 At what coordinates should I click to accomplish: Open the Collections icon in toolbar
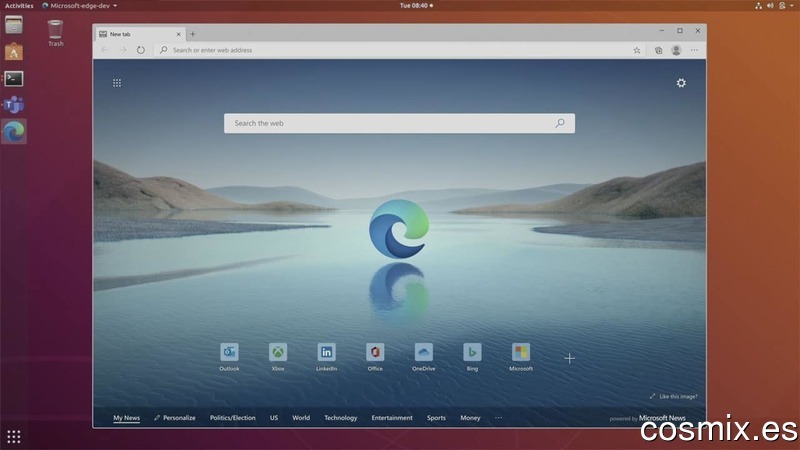pyautogui.click(x=659, y=50)
